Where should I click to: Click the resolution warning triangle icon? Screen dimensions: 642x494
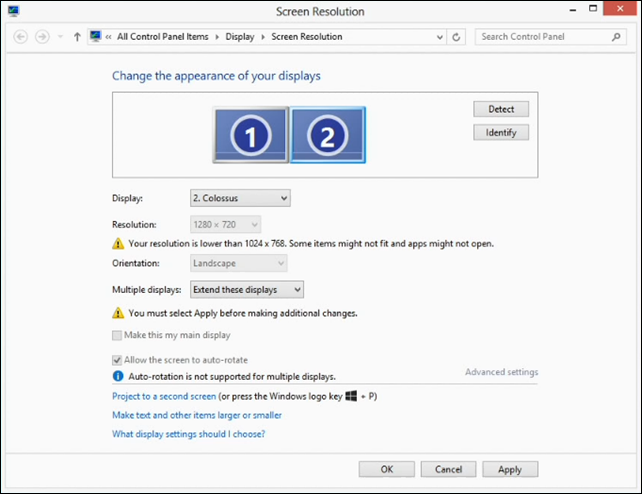pos(118,244)
